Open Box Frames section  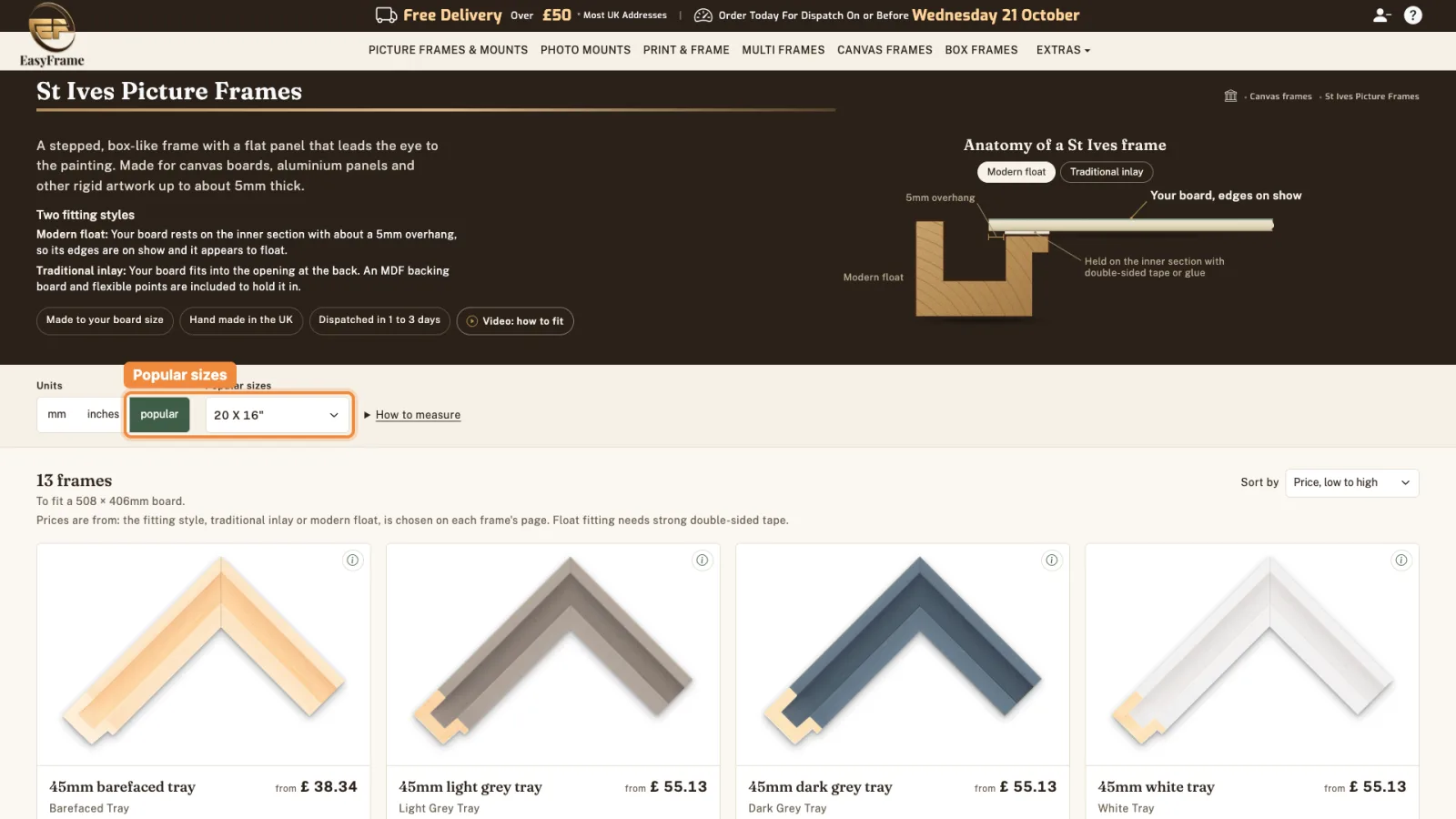coord(981,50)
